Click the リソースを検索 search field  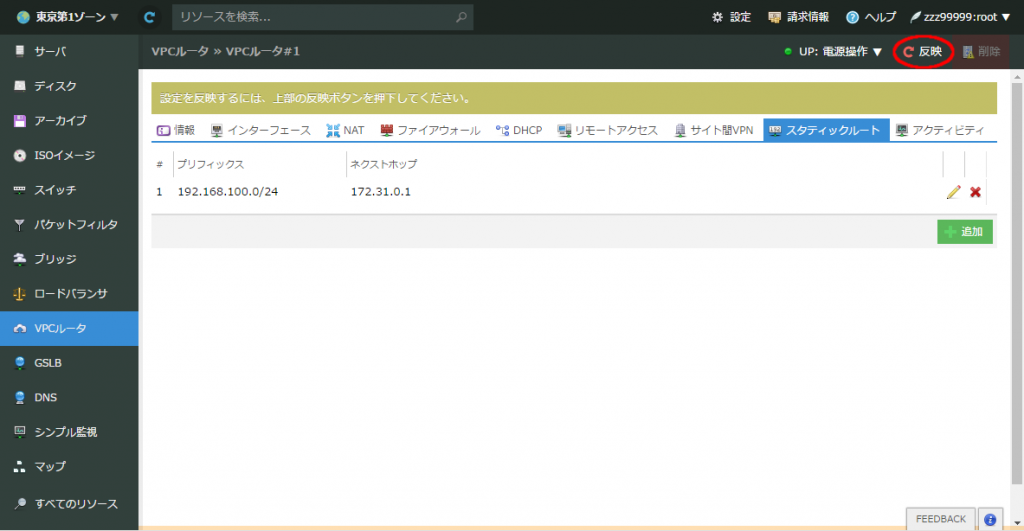[315, 17]
